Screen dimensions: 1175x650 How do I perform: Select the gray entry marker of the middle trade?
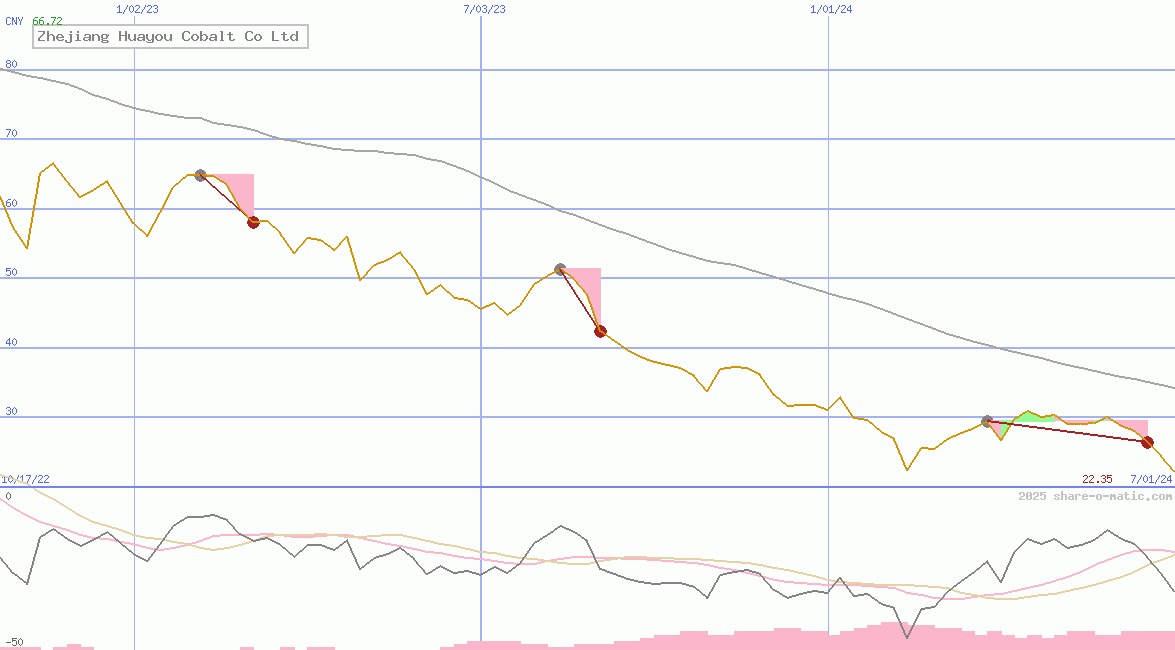coord(560,269)
